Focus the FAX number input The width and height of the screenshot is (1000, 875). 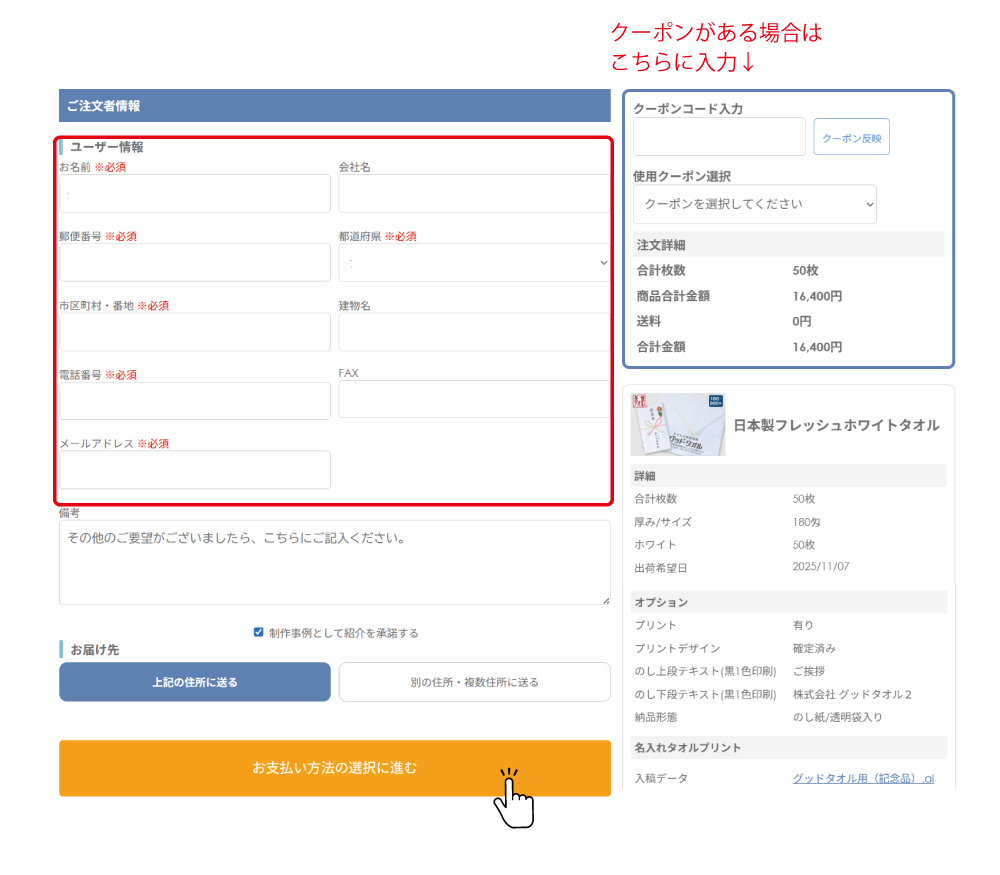tap(473, 399)
